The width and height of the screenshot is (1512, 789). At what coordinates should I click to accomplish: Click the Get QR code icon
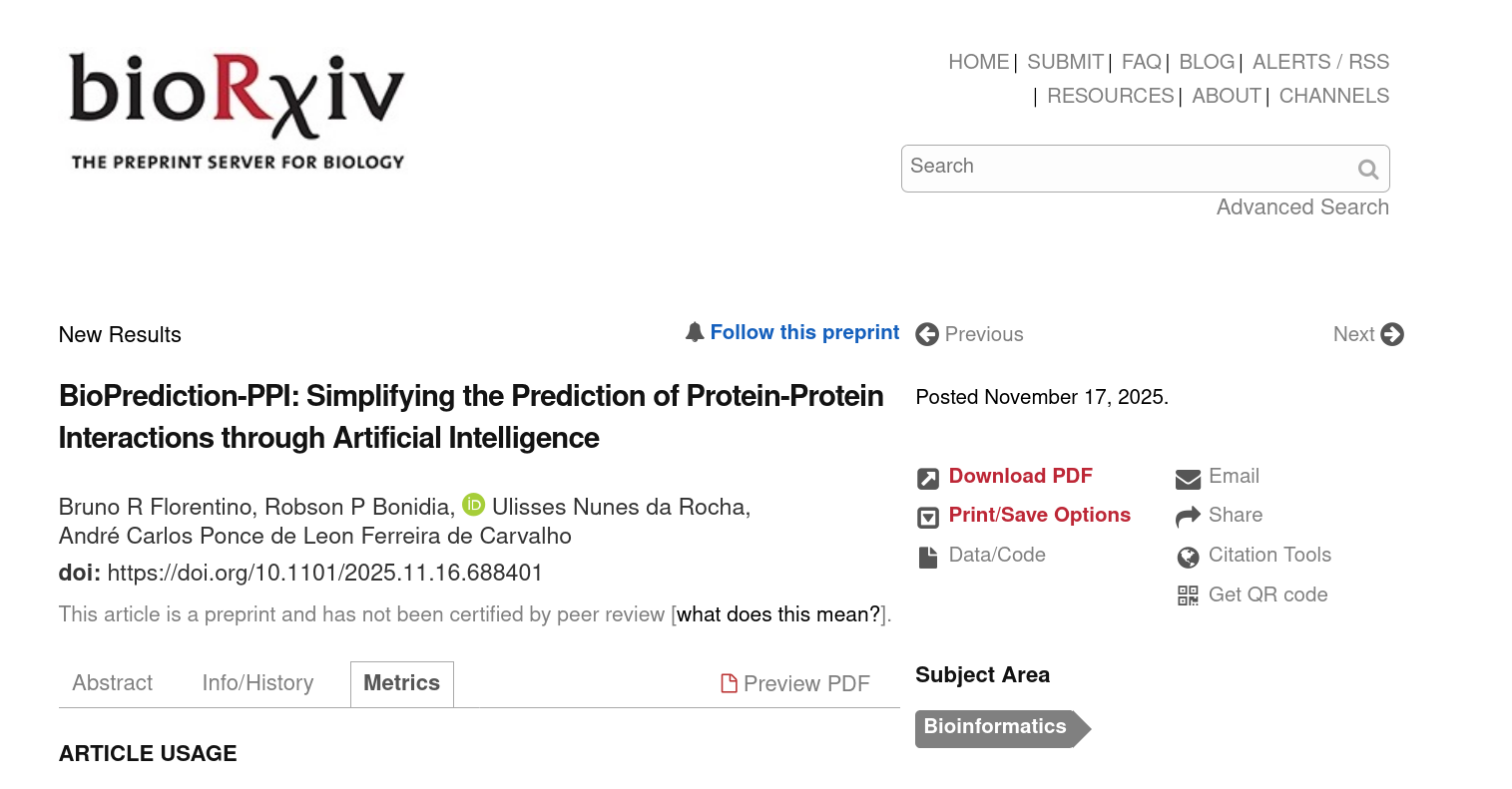(x=1188, y=595)
